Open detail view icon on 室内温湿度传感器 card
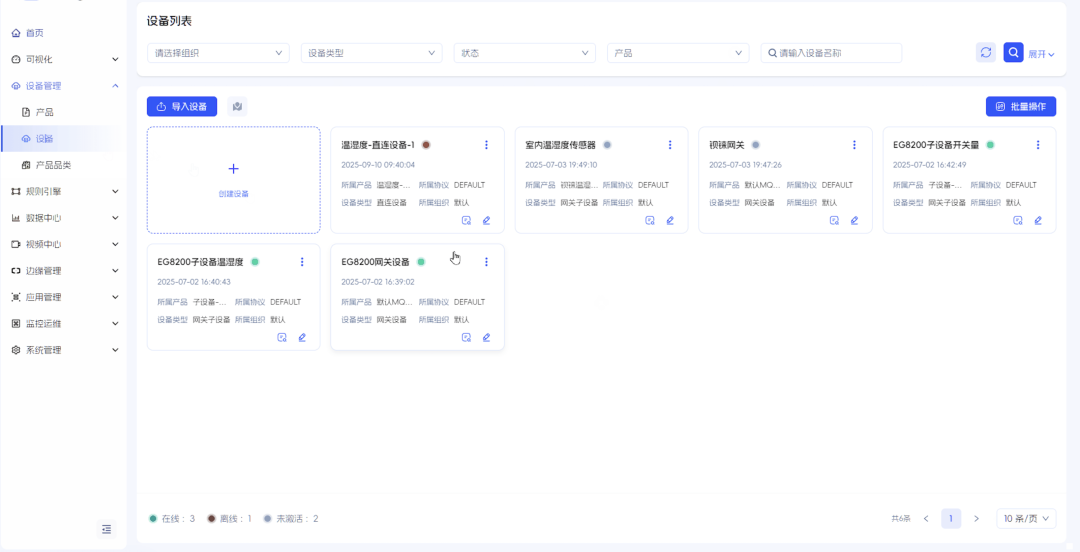The height and width of the screenshot is (552, 1080). [x=650, y=221]
